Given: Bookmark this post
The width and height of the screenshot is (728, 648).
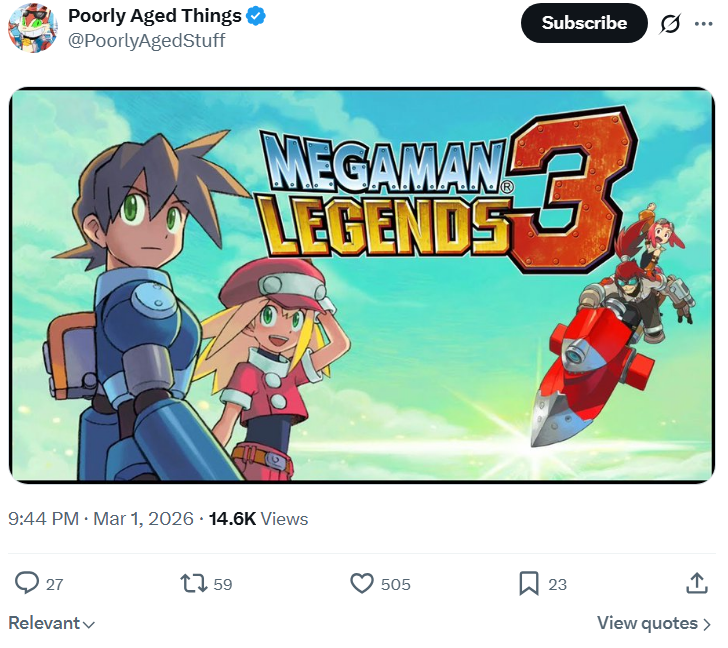Looking at the screenshot, I should pos(530,583).
